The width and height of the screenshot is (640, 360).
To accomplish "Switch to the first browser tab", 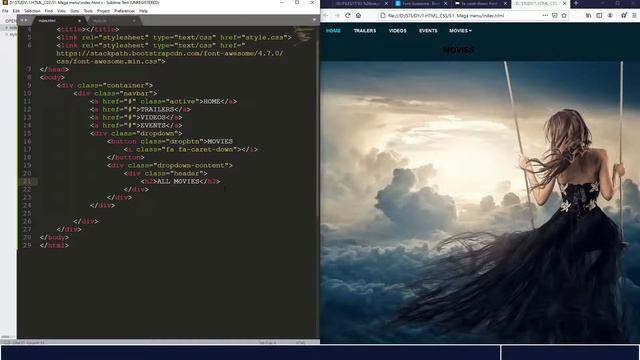I will click(356, 3).
